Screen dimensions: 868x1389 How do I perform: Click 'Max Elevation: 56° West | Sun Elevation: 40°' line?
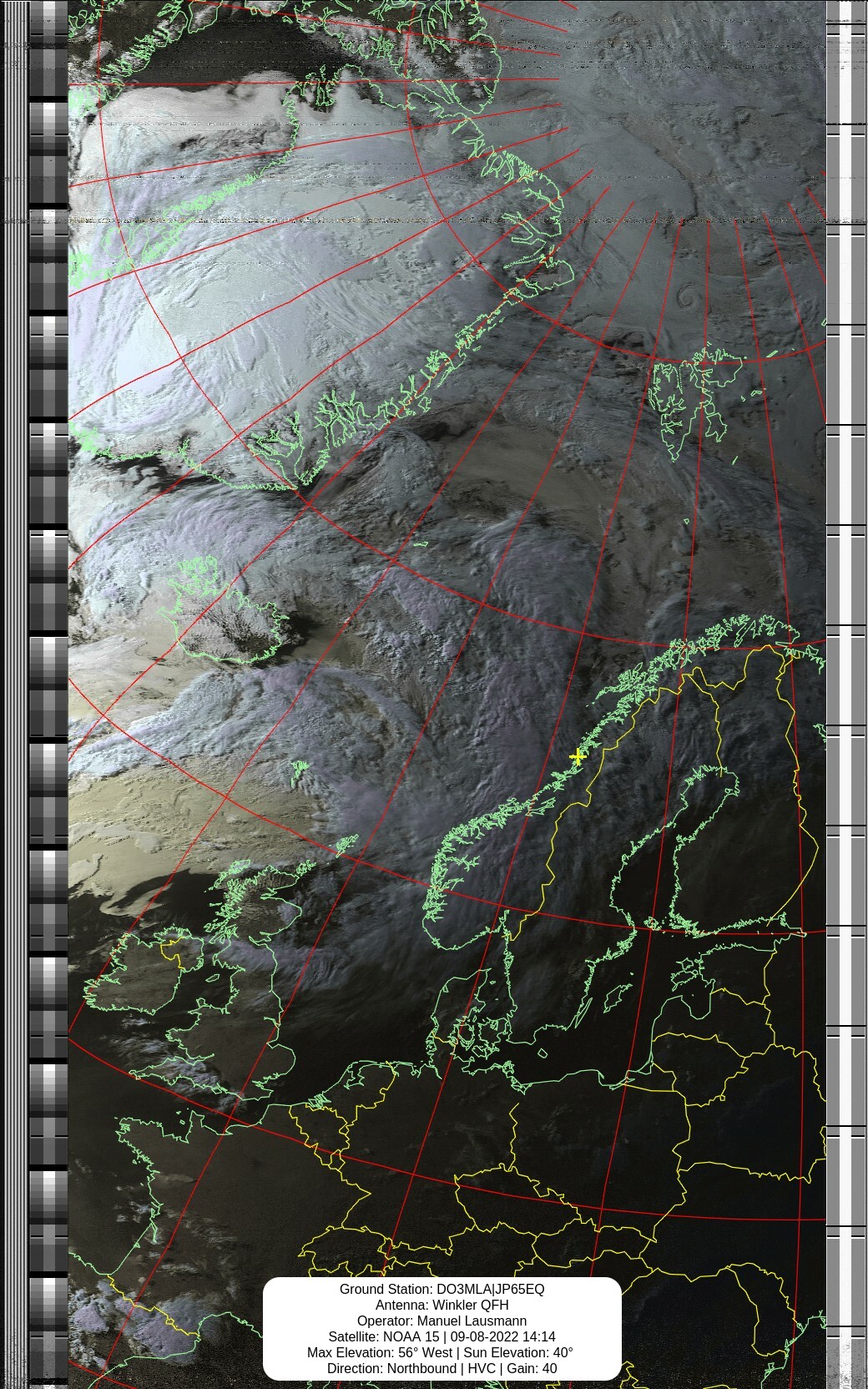(440, 1352)
